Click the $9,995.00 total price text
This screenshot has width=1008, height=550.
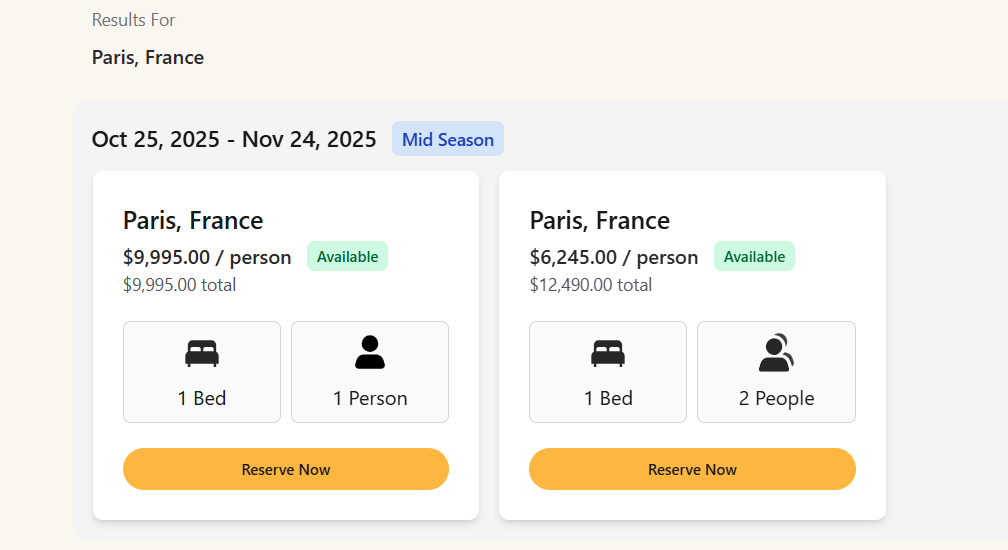pyautogui.click(x=179, y=285)
